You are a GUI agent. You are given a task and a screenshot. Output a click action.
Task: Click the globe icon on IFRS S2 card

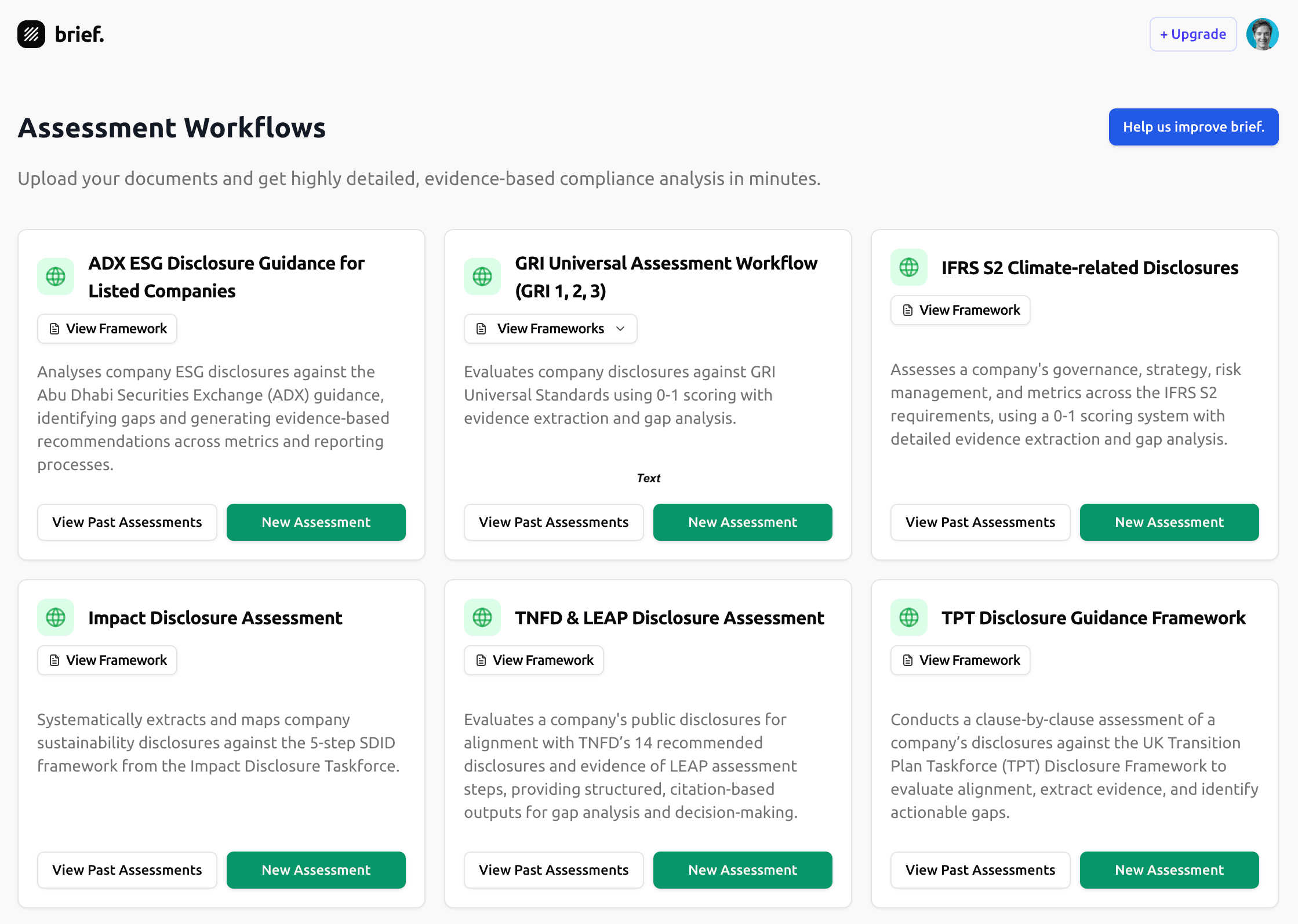point(908,267)
